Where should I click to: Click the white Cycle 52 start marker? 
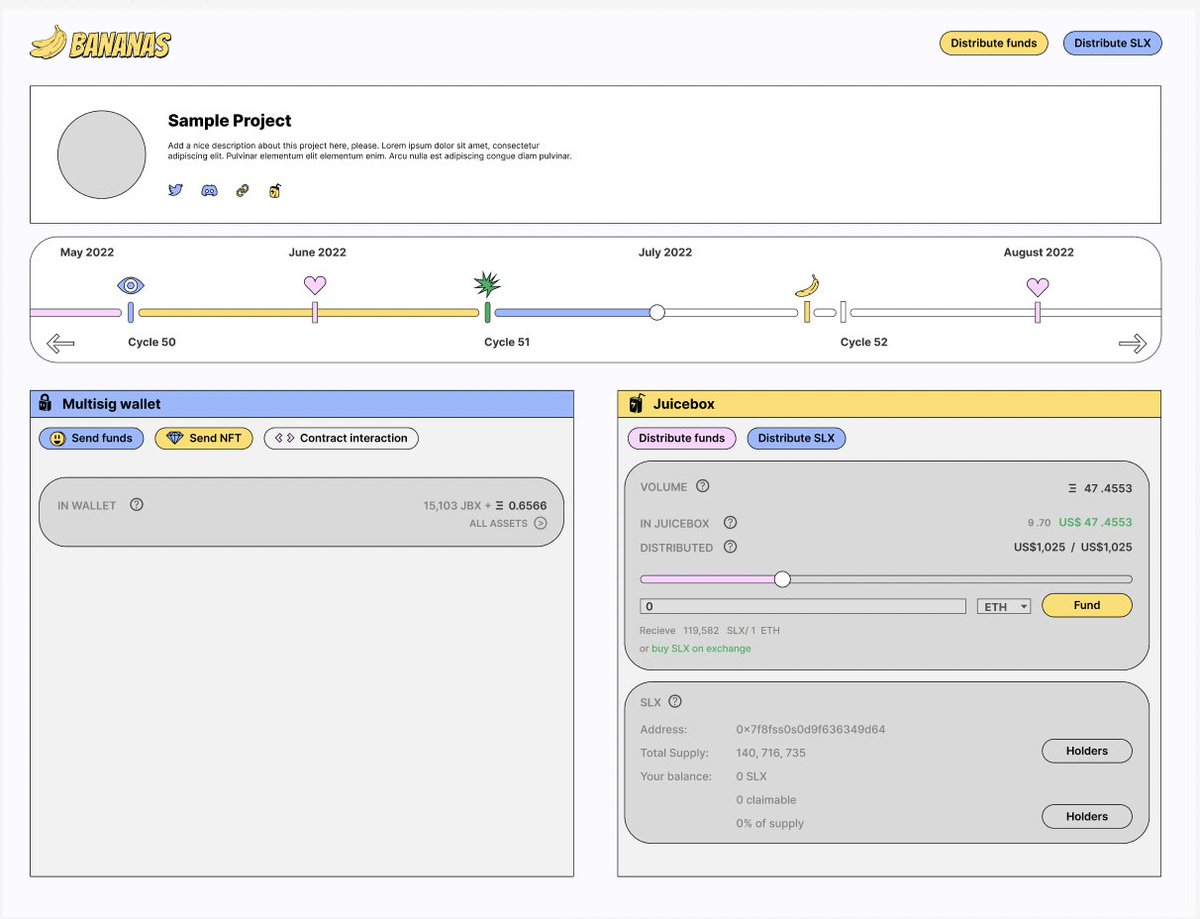pyautogui.click(x=843, y=312)
